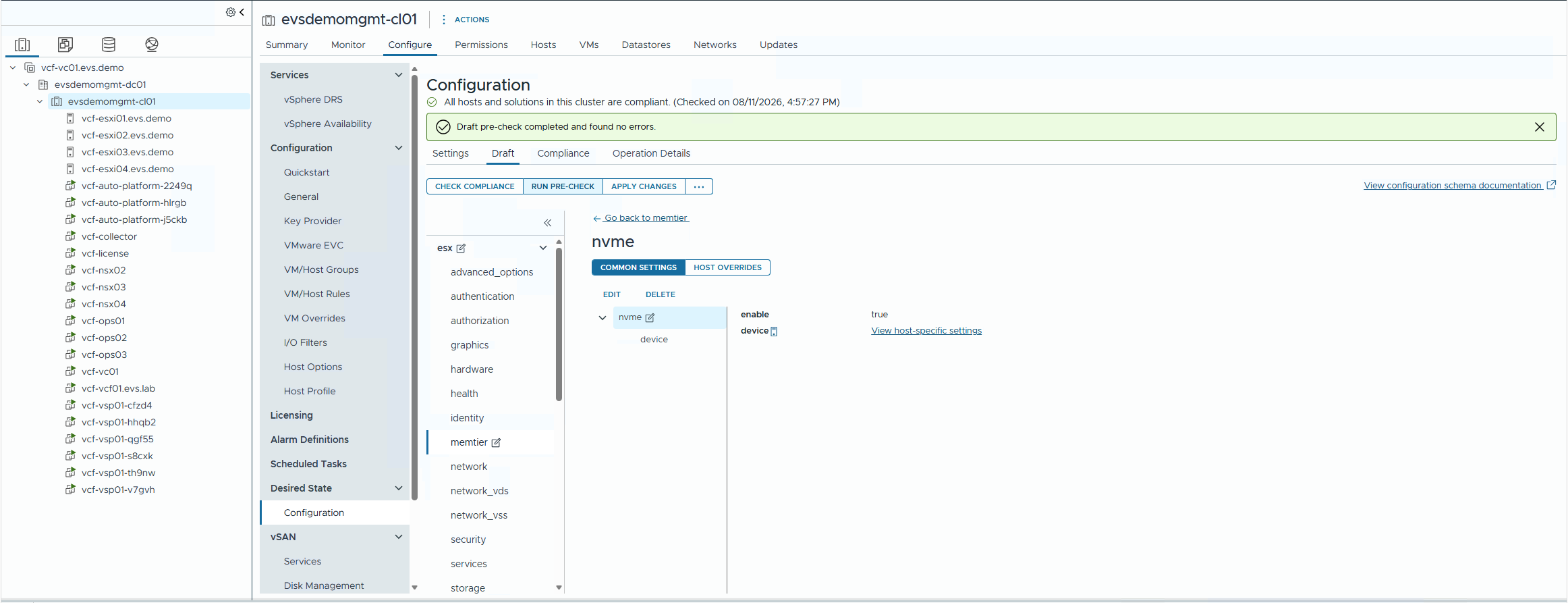This screenshot has height=603, width=1568.
Task: Click the edit icon beside nvme node
Action: [650, 318]
